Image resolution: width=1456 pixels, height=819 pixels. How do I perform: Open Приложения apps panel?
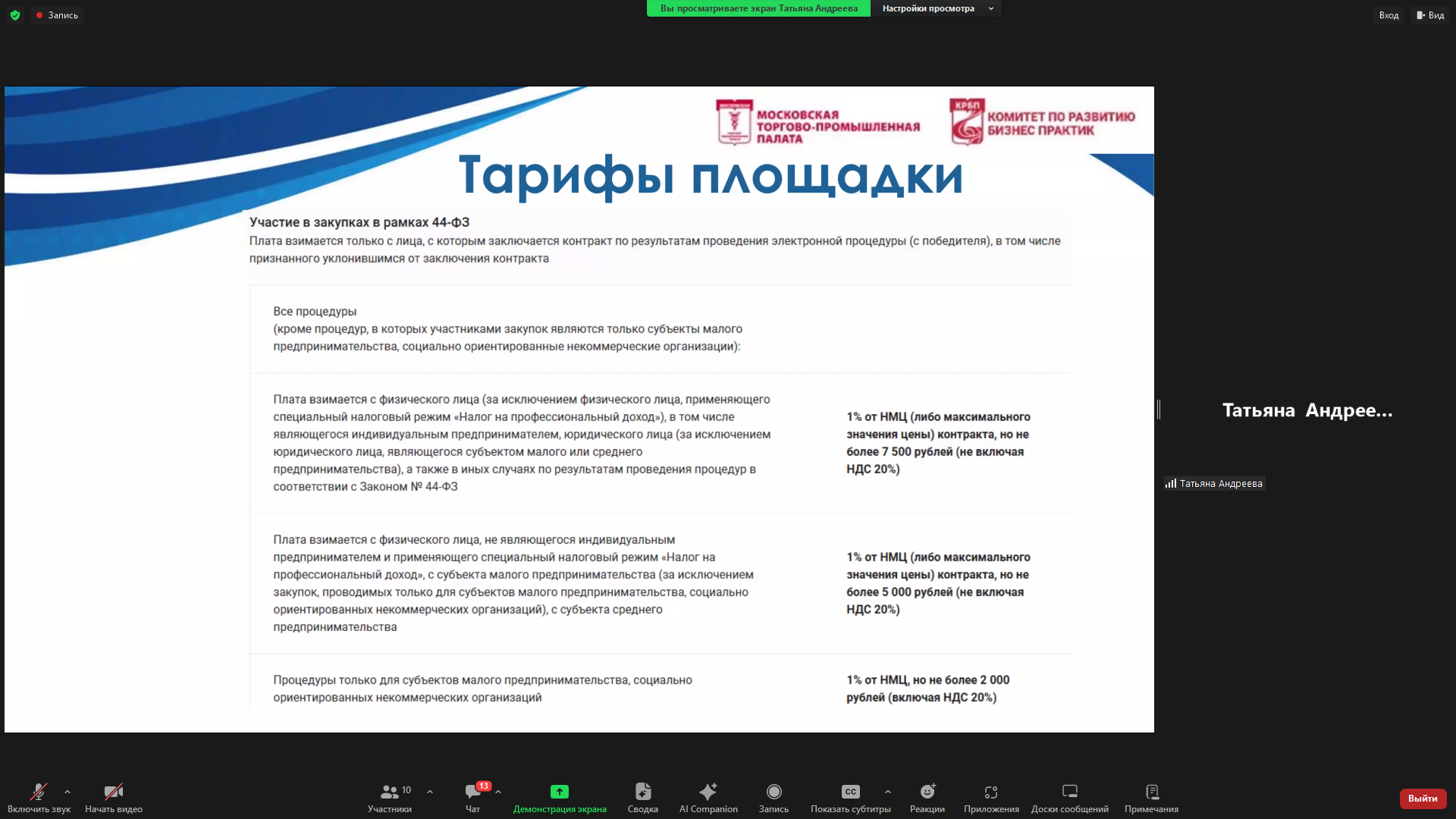(x=991, y=797)
